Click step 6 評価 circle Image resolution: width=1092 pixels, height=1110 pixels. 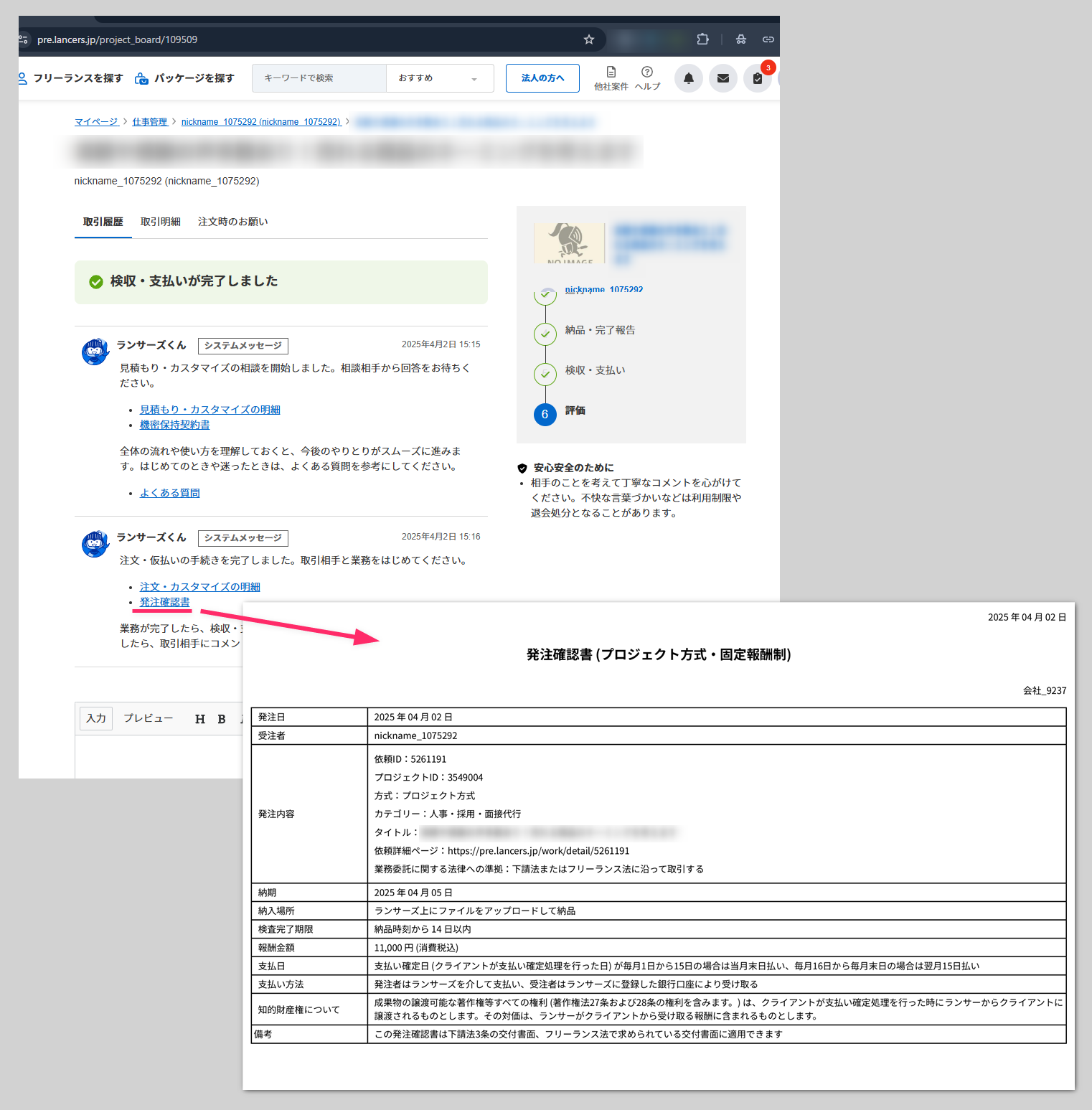tap(545, 414)
